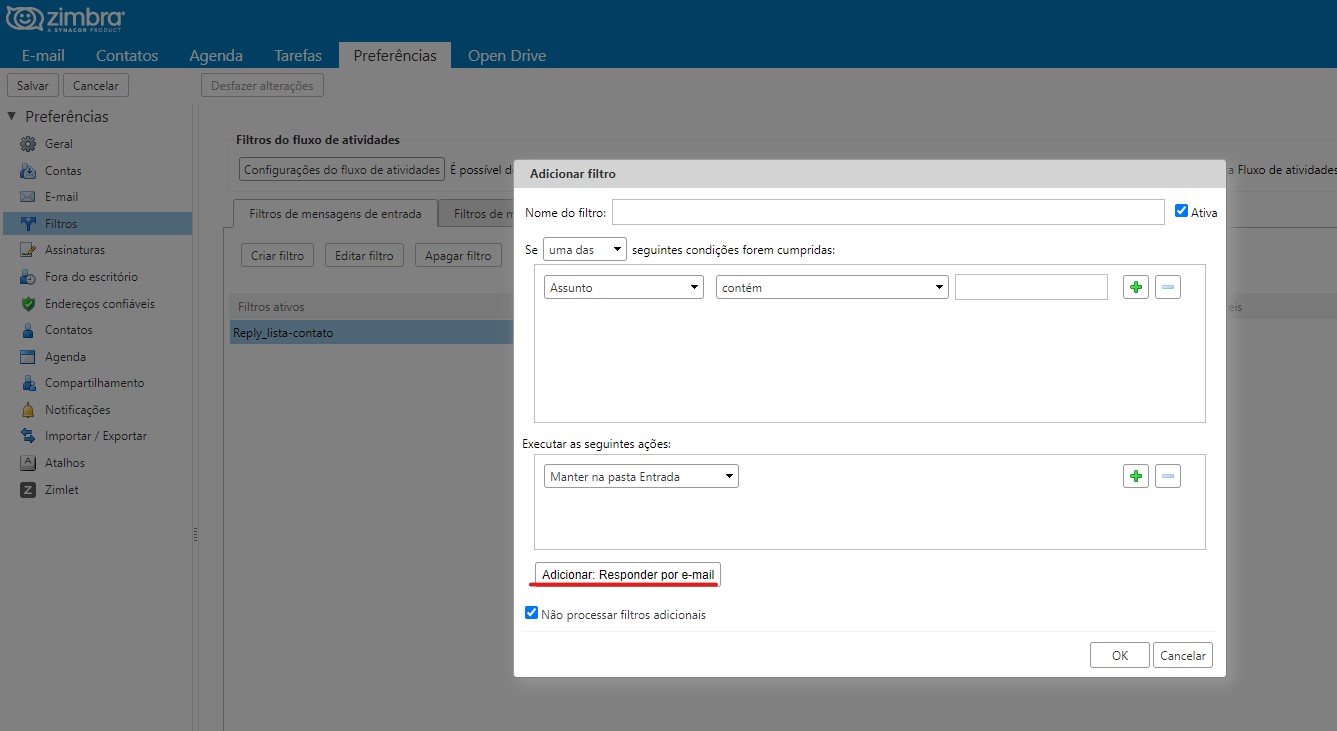The height and width of the screenshot is (731, 1337).
Task: Click the minus icon in the actions row
Action: [1167, 476]
